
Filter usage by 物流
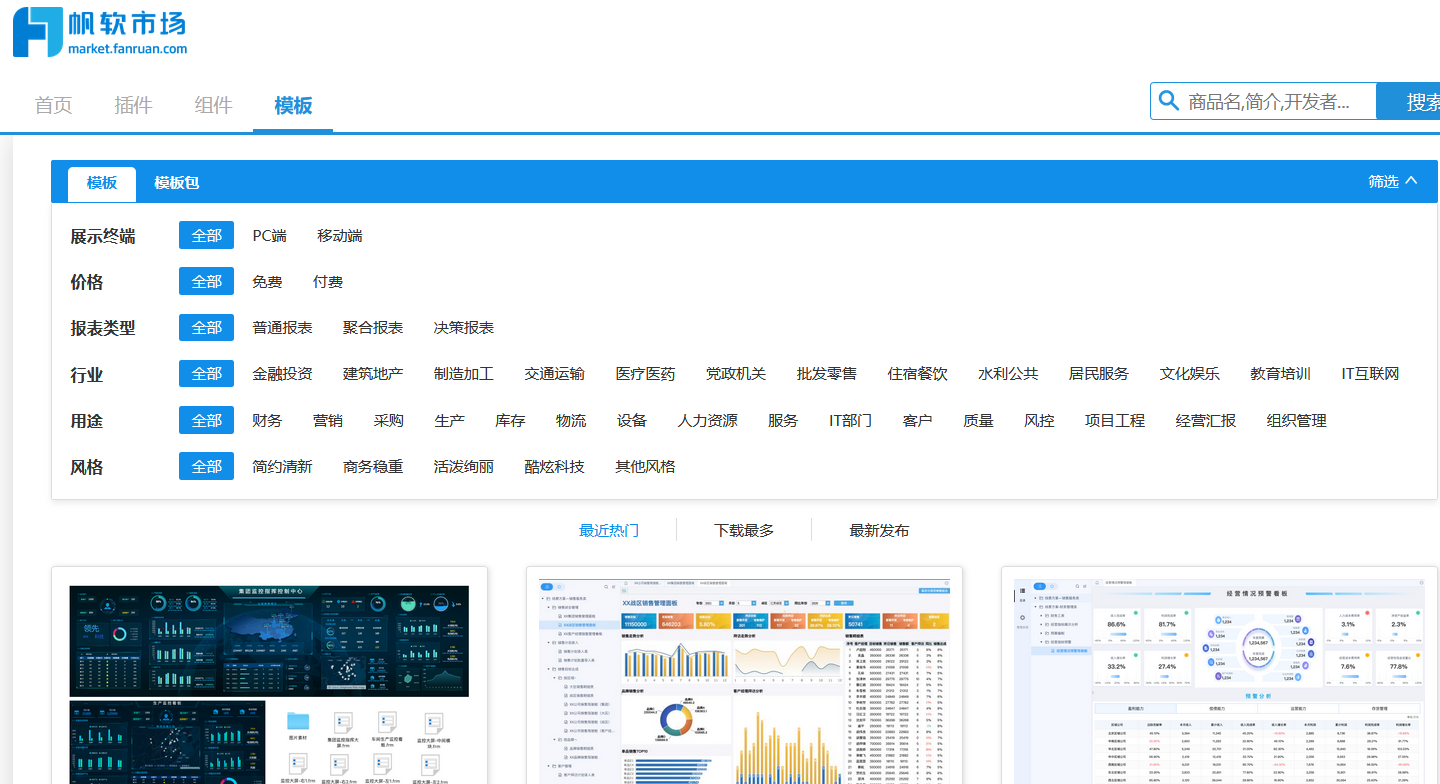coord(571,421)
